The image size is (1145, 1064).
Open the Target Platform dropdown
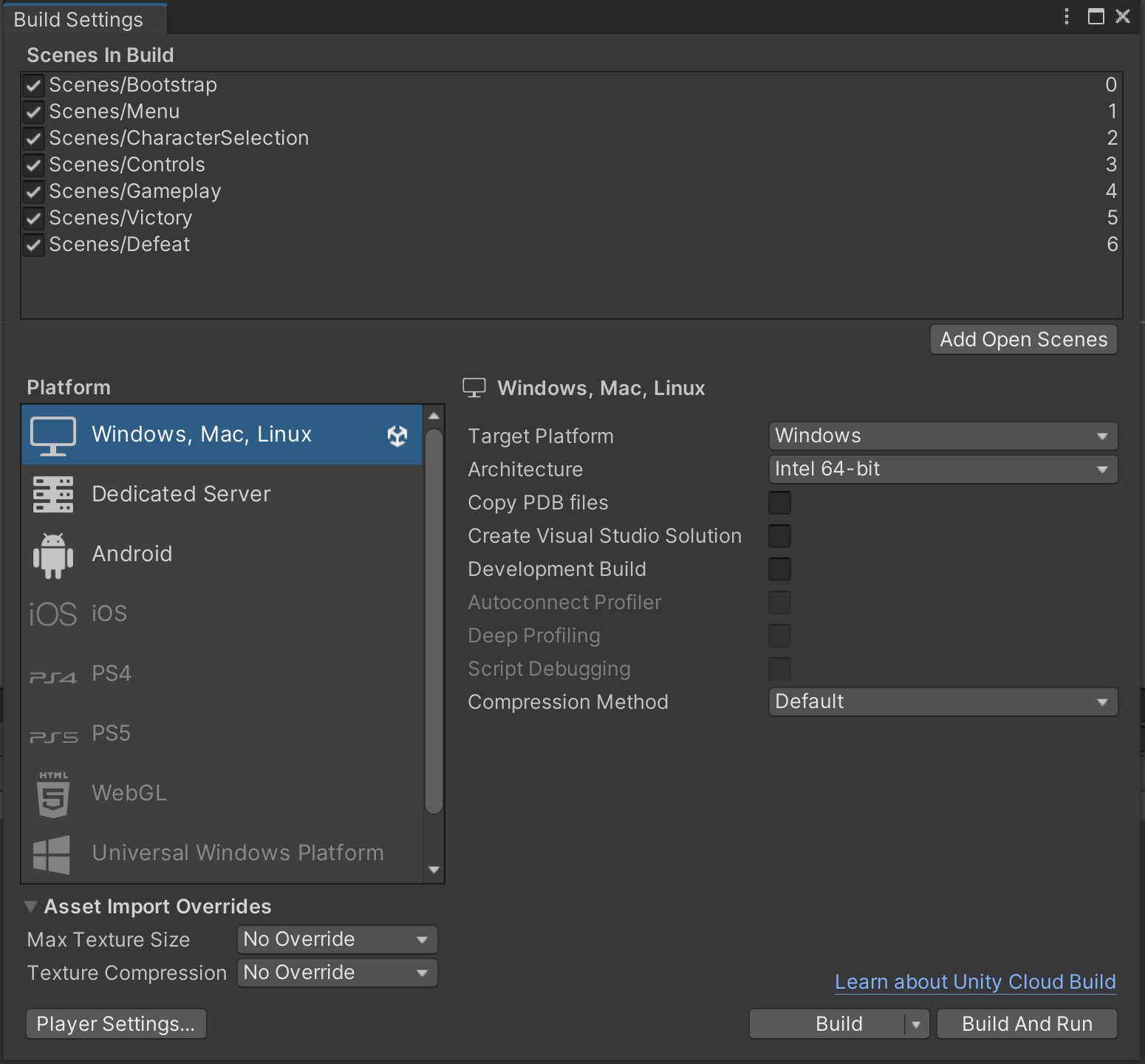tap(943, 436)
